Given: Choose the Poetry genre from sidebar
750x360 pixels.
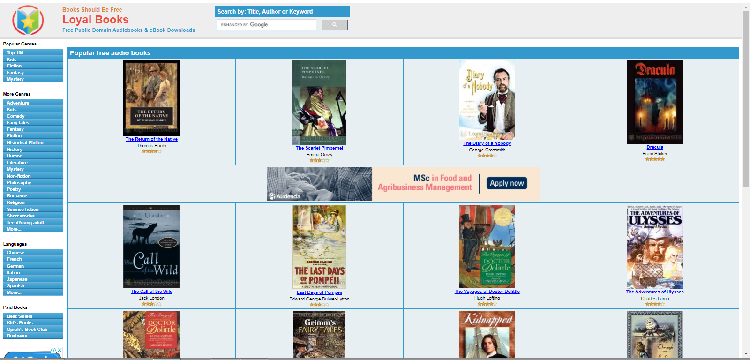Looking at the screenshot, I should point(33,189).
